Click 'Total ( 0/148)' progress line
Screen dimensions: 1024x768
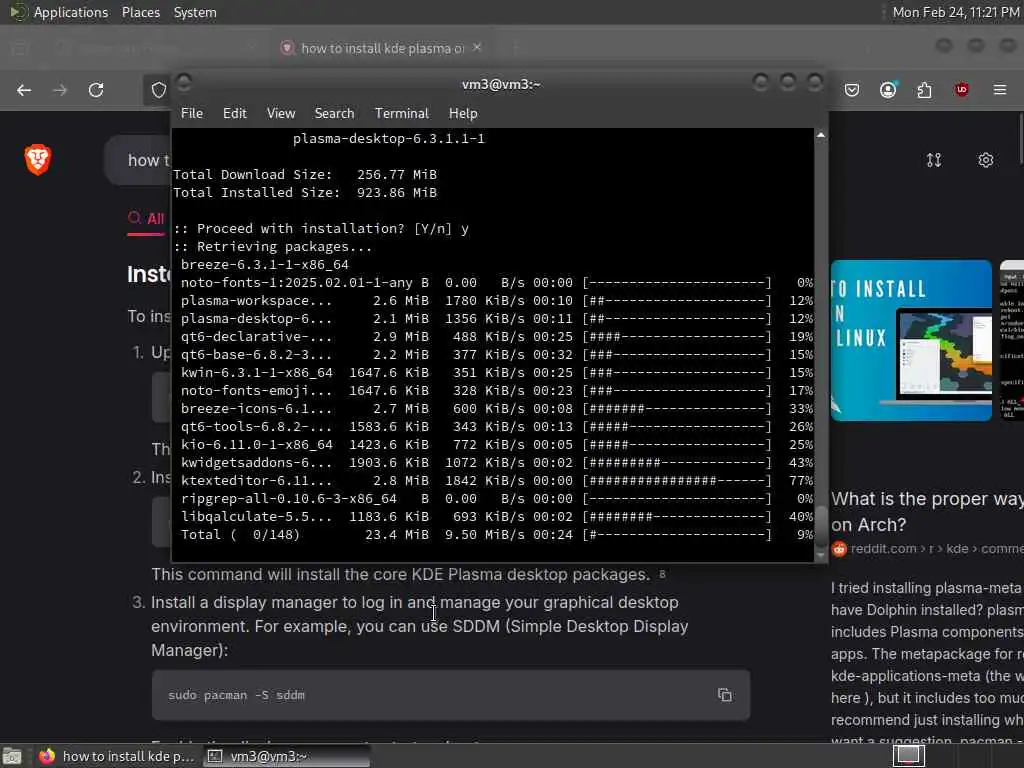pos(497,534)
